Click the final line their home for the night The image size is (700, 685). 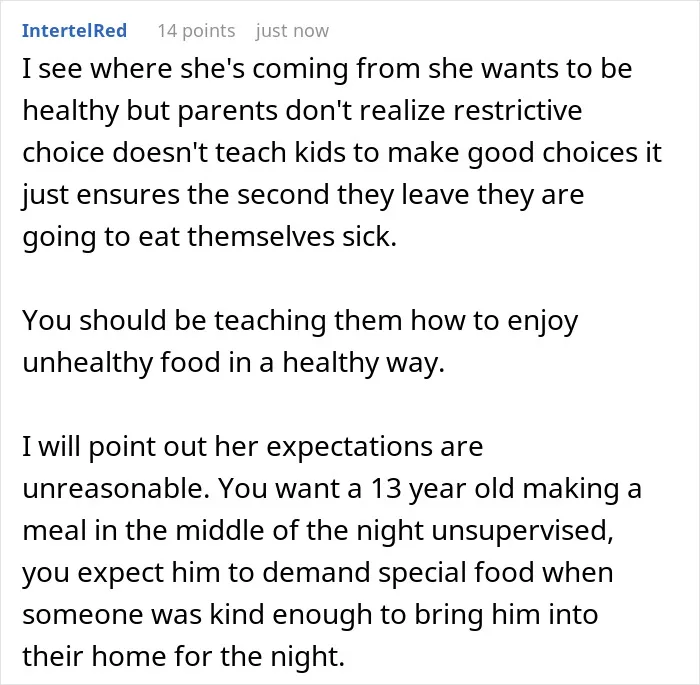click(x=183, y=657)
